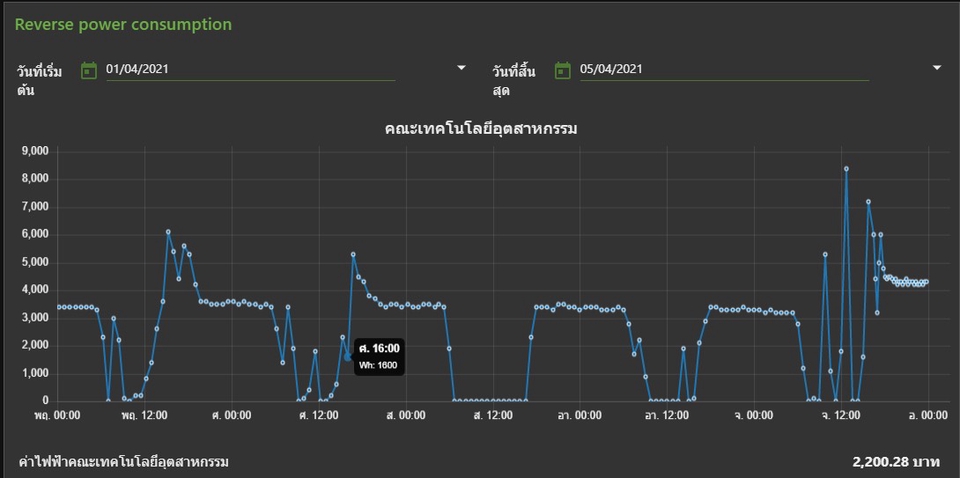
Task: Click the start date calendar icon
Action: [x=89, y=70]
